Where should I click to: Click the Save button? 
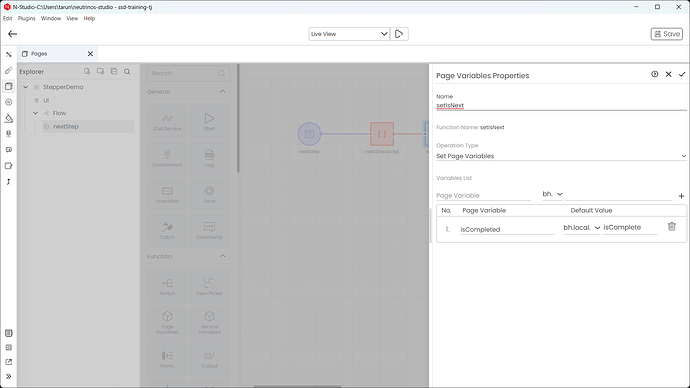pos(667,34)
